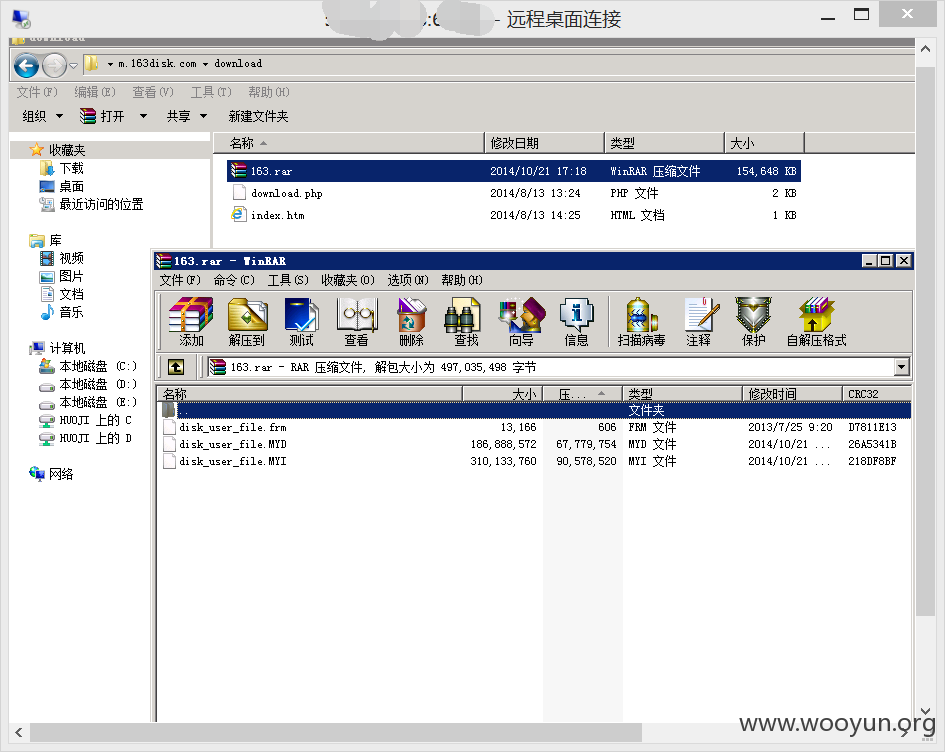The height and width of the screenshot is (752, 945).
Task: Open WinRAR File (文件) menu
Action: (180, 280)
